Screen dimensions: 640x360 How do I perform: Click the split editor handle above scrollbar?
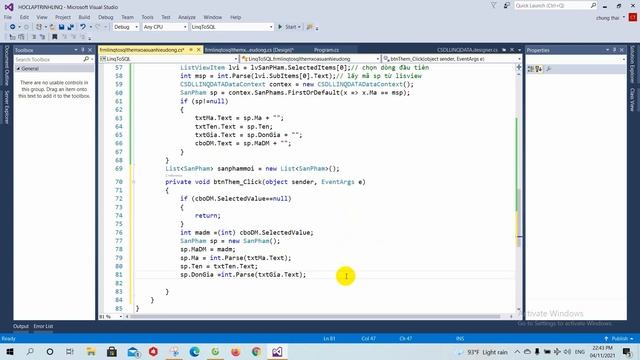[x=518, y=67]
